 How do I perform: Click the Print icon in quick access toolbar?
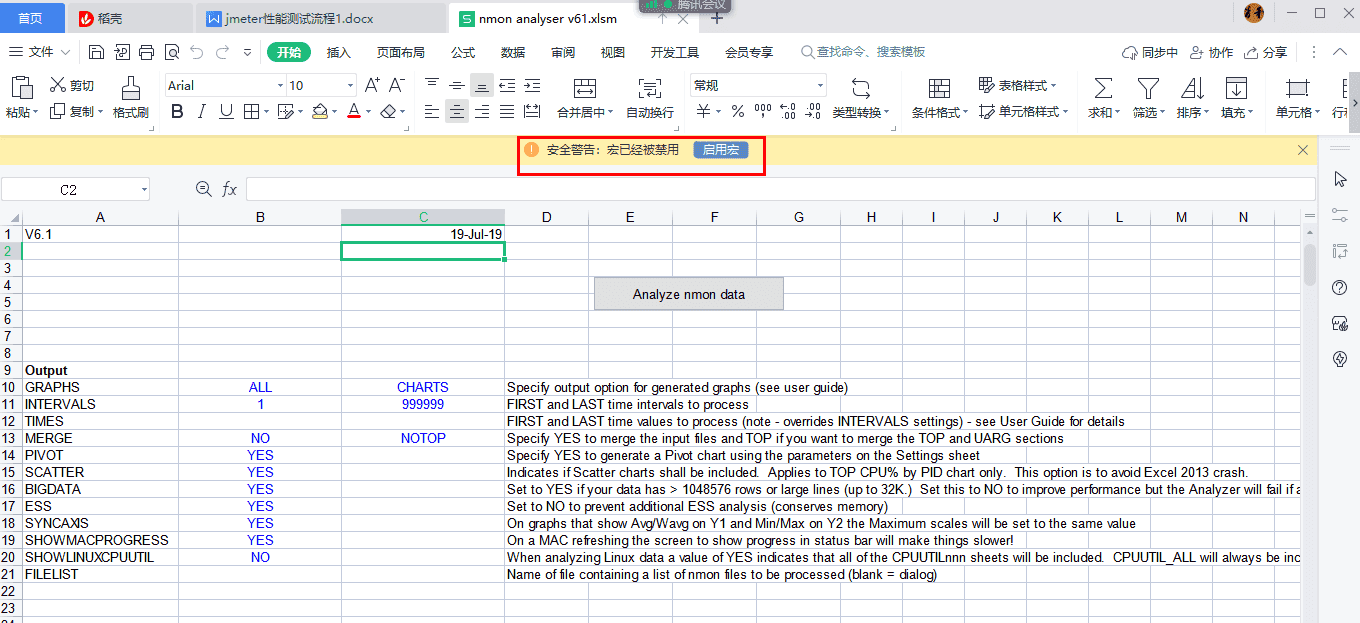(147, 51)
